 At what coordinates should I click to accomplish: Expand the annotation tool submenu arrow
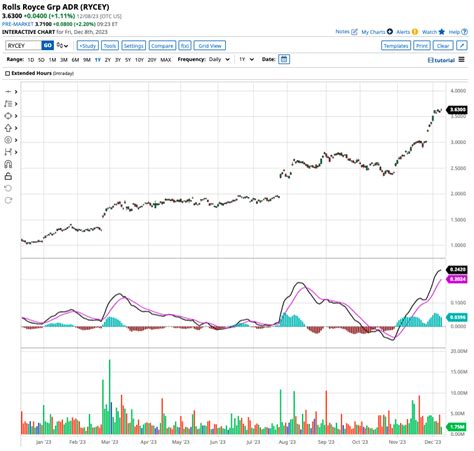coord(16,104)
